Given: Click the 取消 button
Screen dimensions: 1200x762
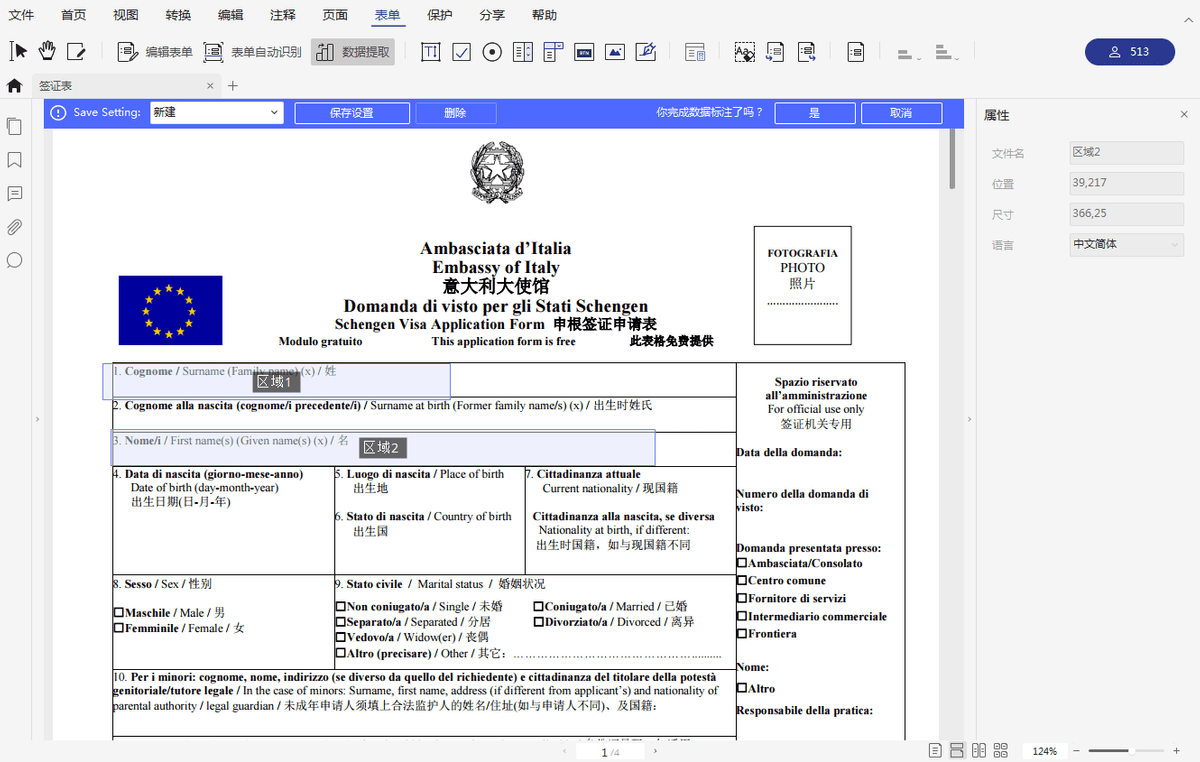Looking at the screenshot, I should (x=901, y=113).
